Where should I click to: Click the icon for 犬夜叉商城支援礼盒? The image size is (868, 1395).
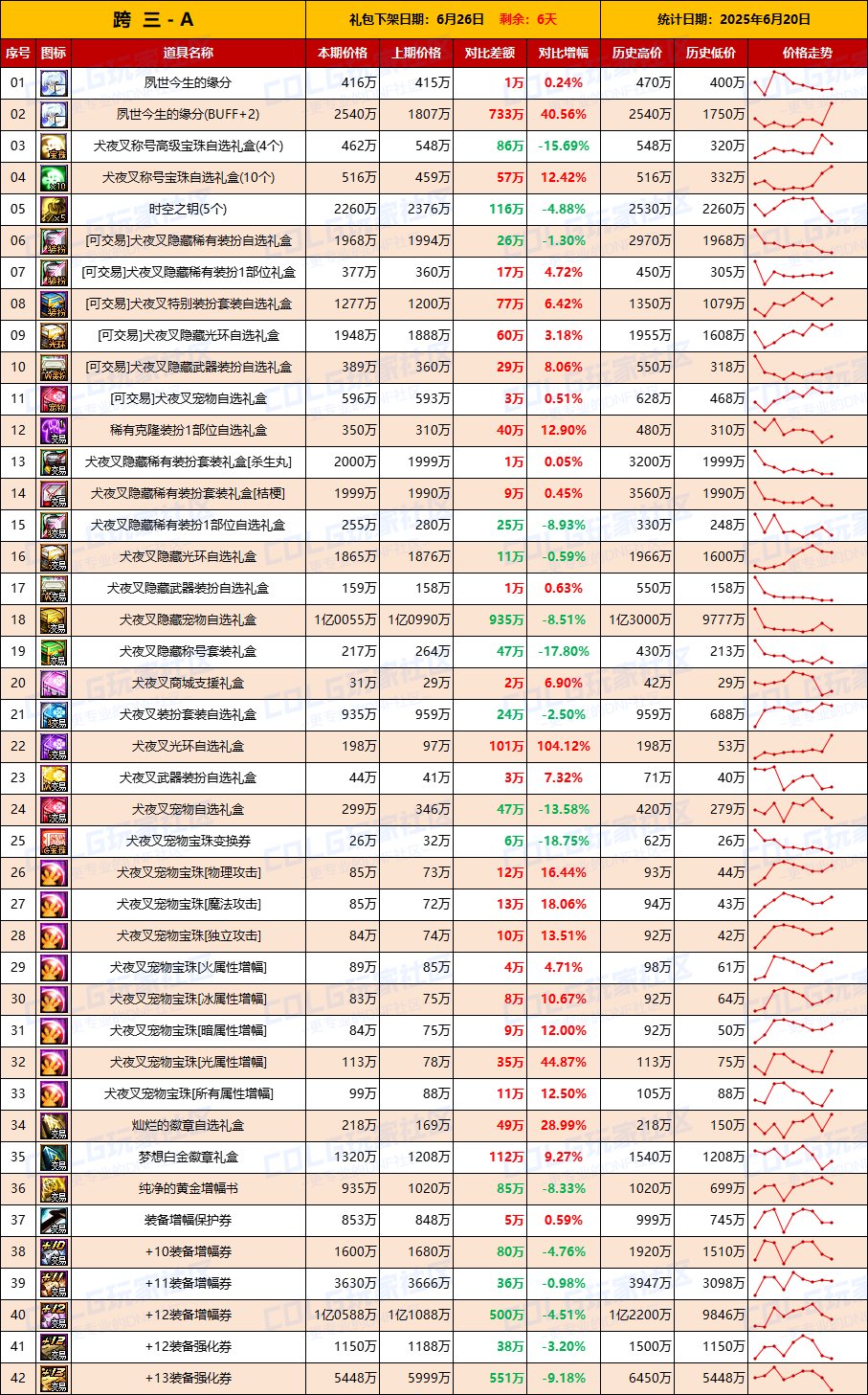pyautogui.click(x=54, y=684)
